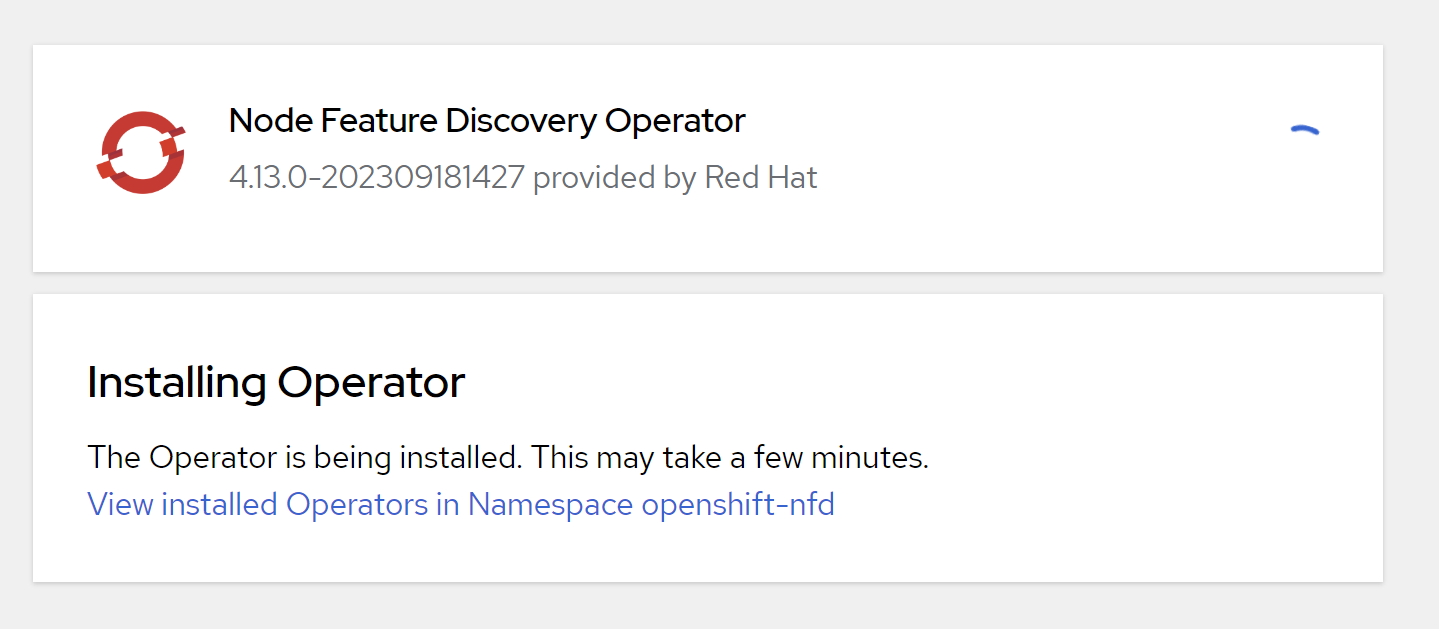
Task: Click the word 'Installing' in the heading
Action: coord(177,383)
